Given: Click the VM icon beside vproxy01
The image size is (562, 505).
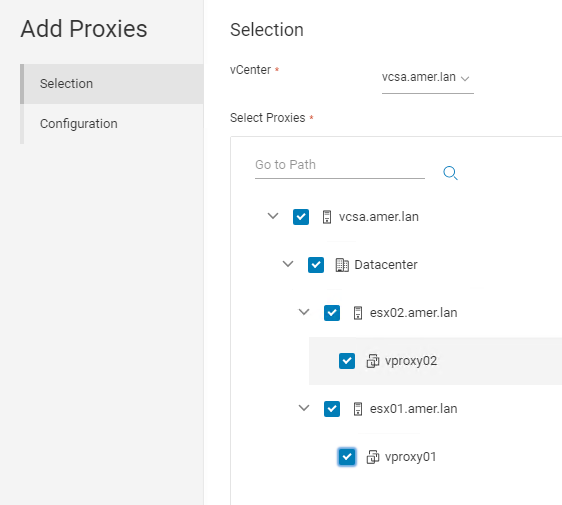Looking at the screenshot, I should (373, 457).
